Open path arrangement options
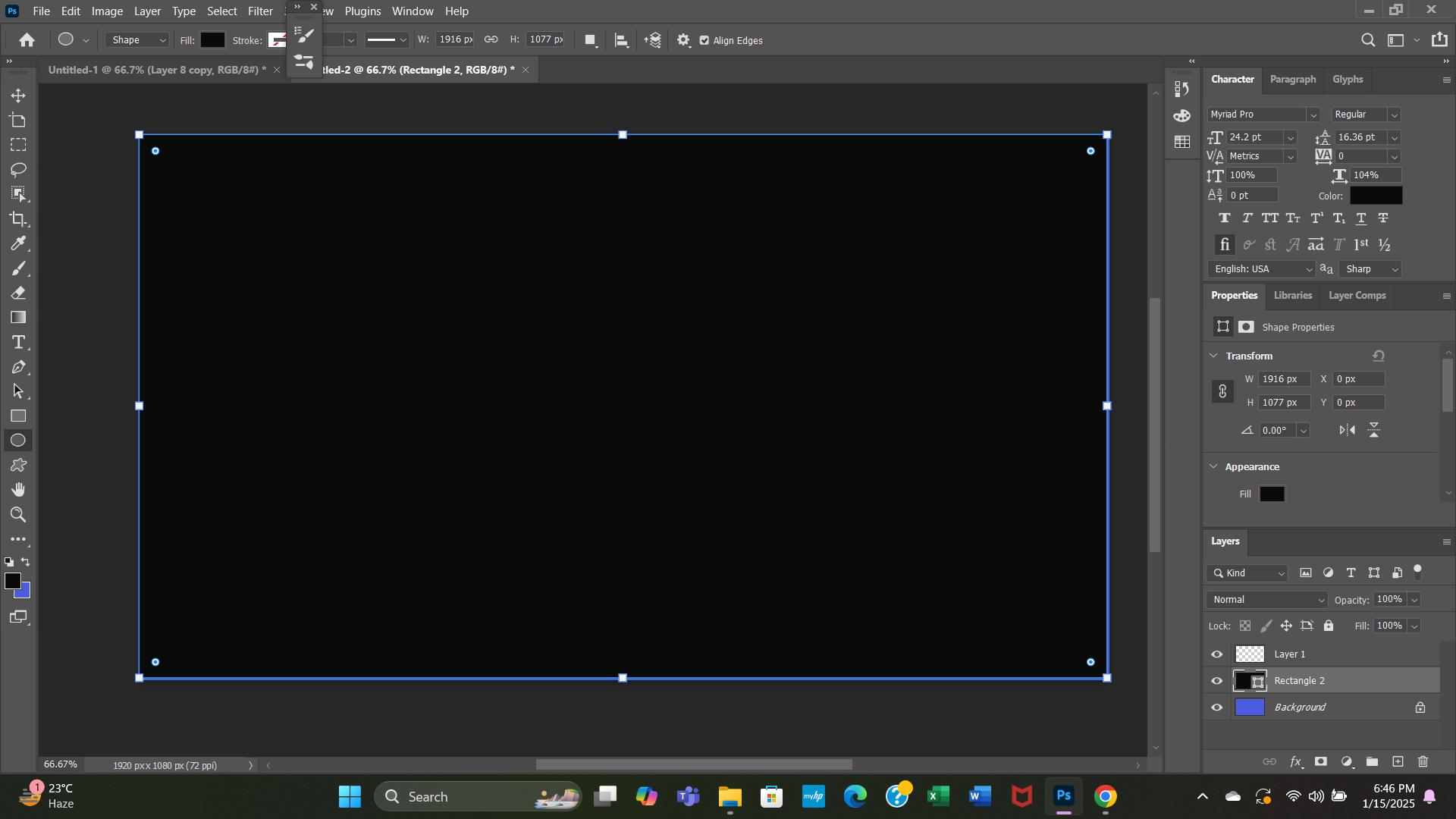This screenshot has width=1456, height=819. click(x=653, y=40)
